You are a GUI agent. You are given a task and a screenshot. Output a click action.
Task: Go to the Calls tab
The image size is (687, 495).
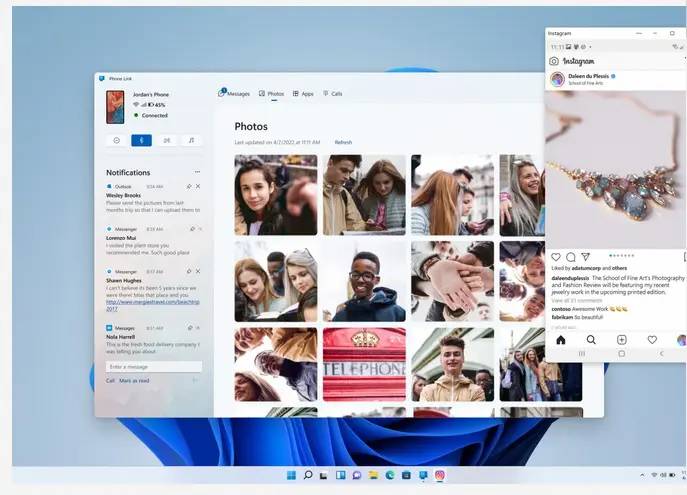tap(332, 93)
